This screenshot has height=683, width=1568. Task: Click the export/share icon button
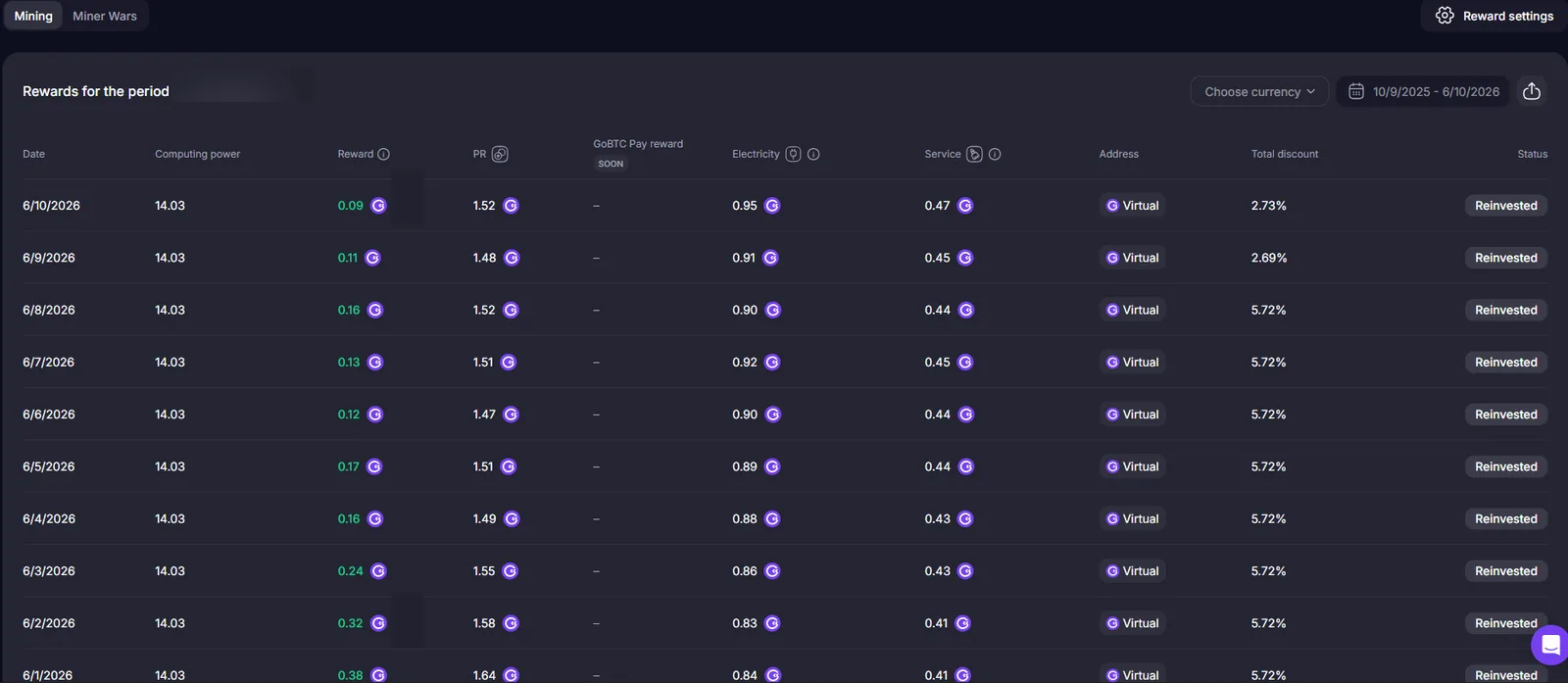click(1532, 91)
